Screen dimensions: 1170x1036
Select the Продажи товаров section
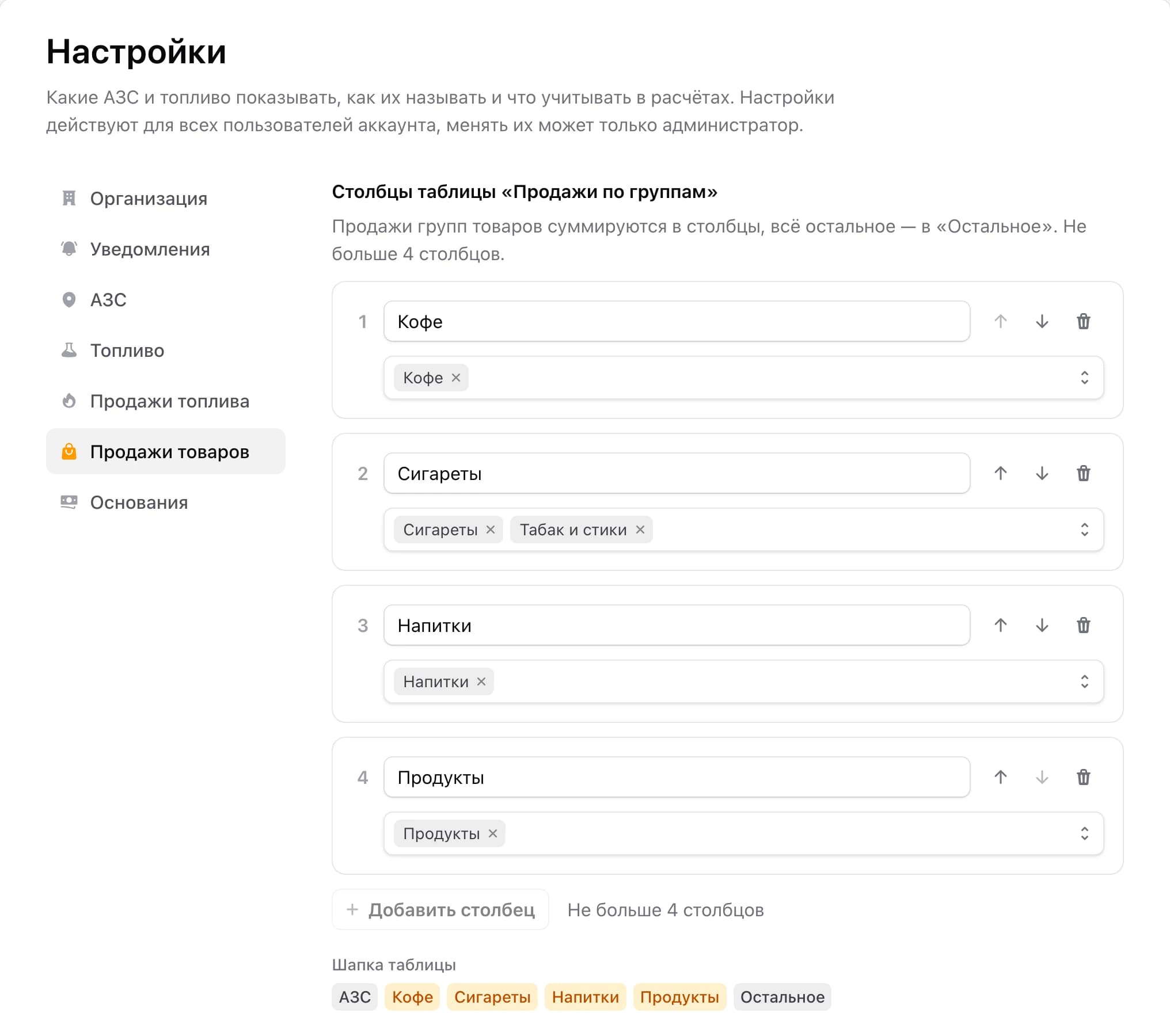(x=166, y=451)
